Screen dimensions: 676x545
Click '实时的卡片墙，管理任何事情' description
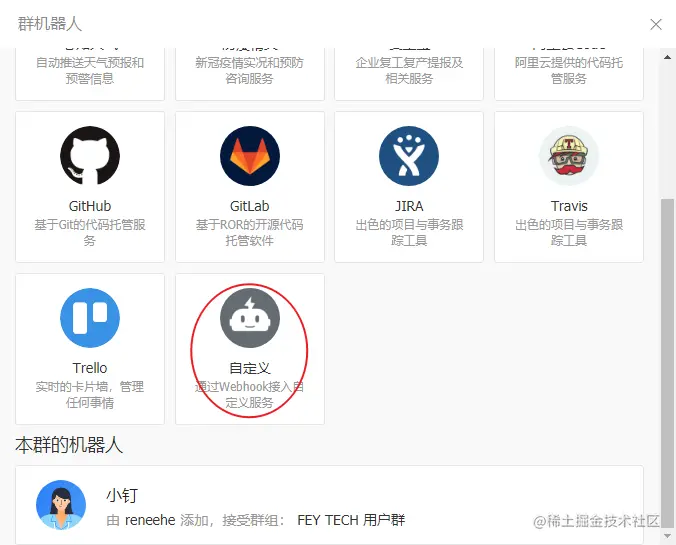pyautogui.click(x=90, y=395)
